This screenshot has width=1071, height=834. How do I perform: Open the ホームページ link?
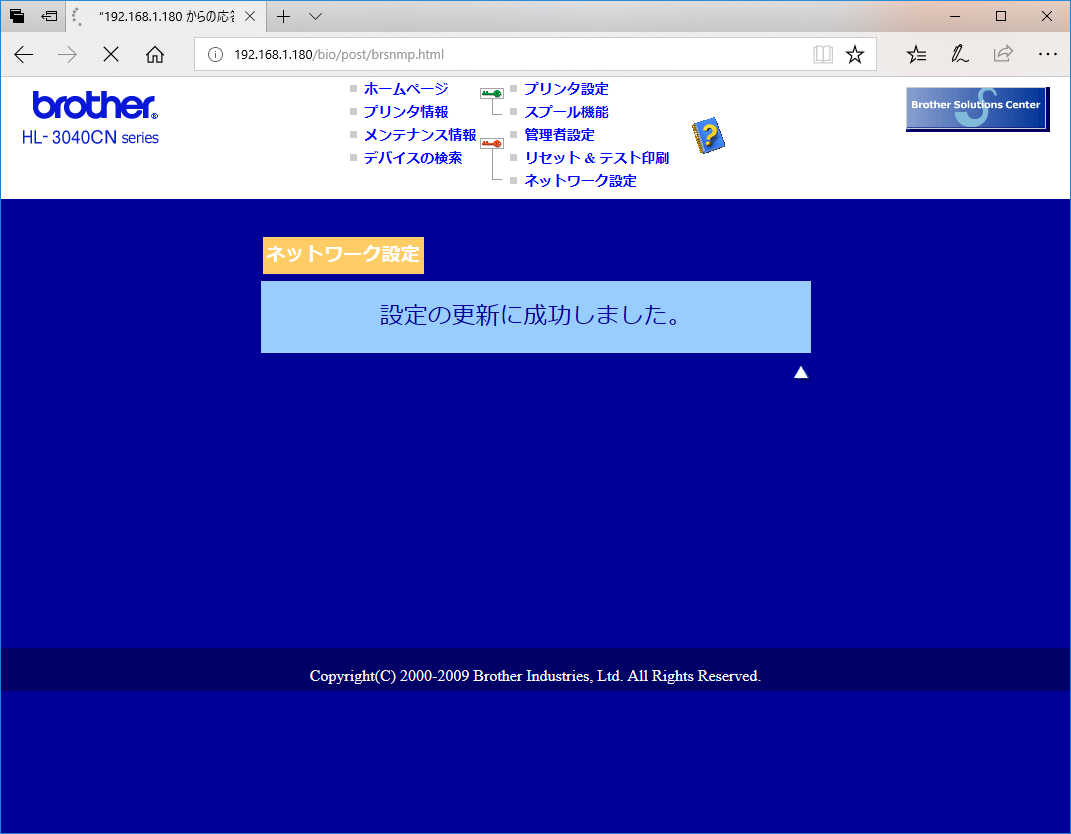405,89
